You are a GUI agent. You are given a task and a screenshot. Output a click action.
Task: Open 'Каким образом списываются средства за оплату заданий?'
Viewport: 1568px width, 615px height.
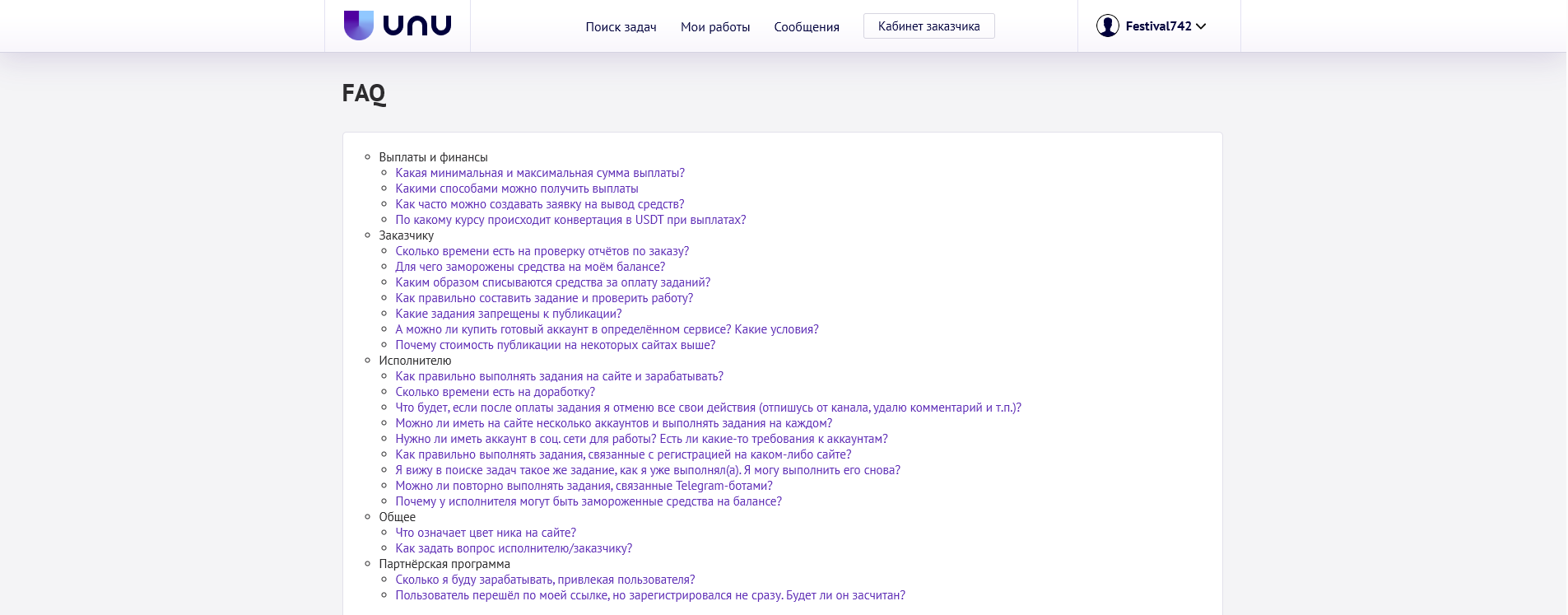pyautogui.click(x=553, y=282)
